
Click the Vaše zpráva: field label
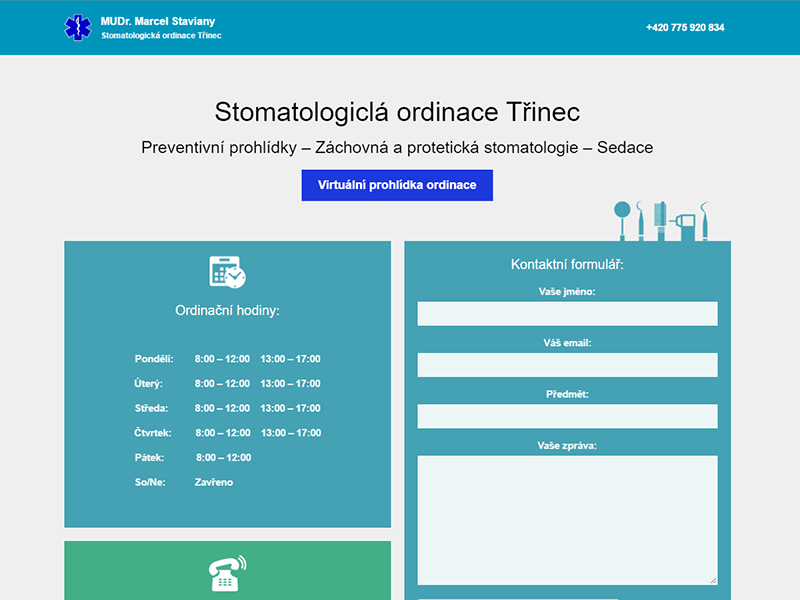(567, 445)
